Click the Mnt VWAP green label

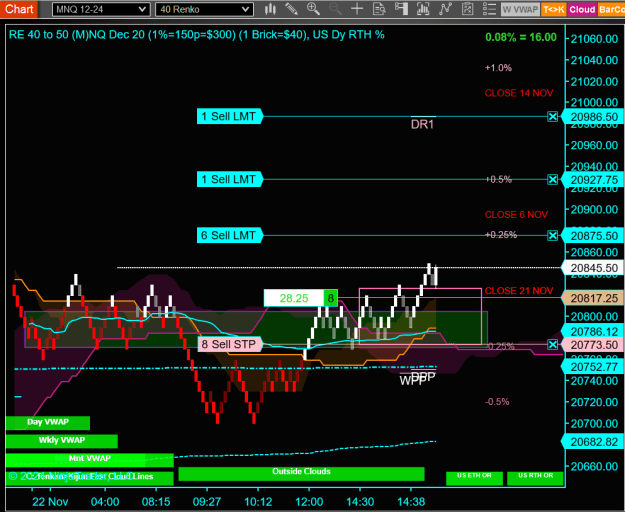[90, 459]
